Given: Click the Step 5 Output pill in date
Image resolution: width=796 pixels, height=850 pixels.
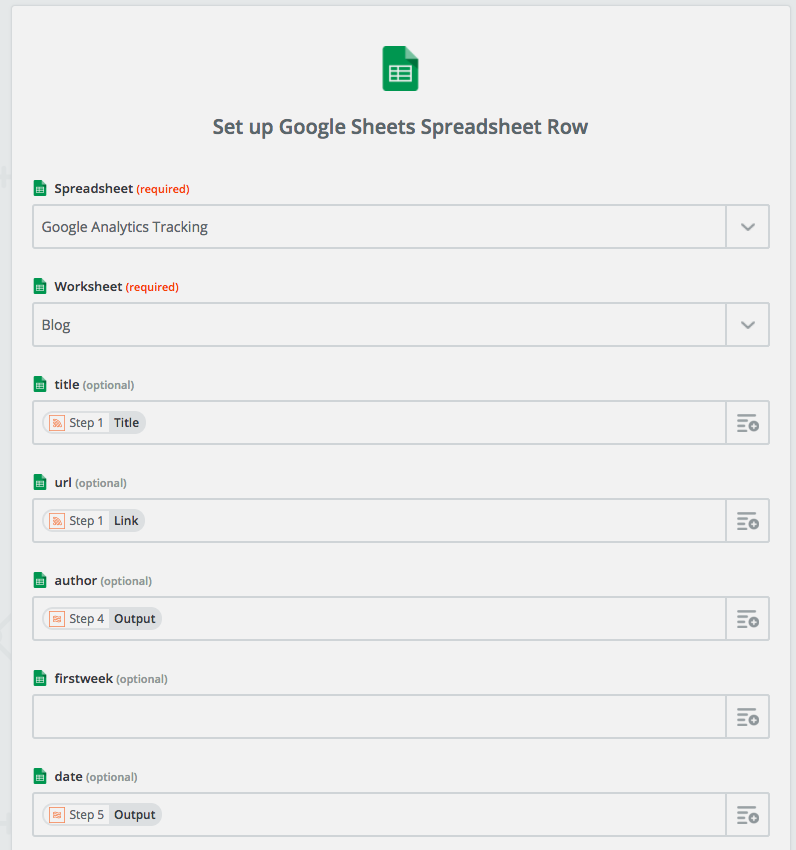Looking at the screenshot, I should pos(103,815).
